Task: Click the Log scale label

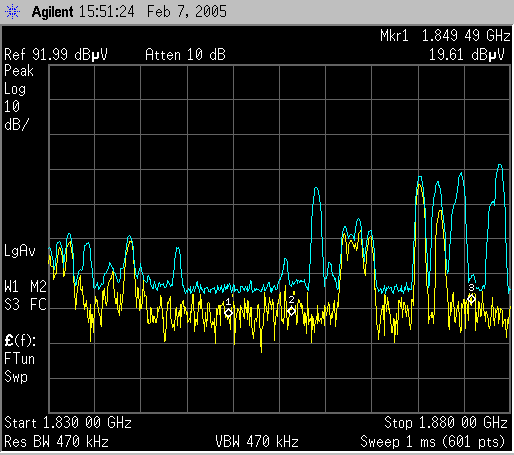Action: (x=15, y=89)
